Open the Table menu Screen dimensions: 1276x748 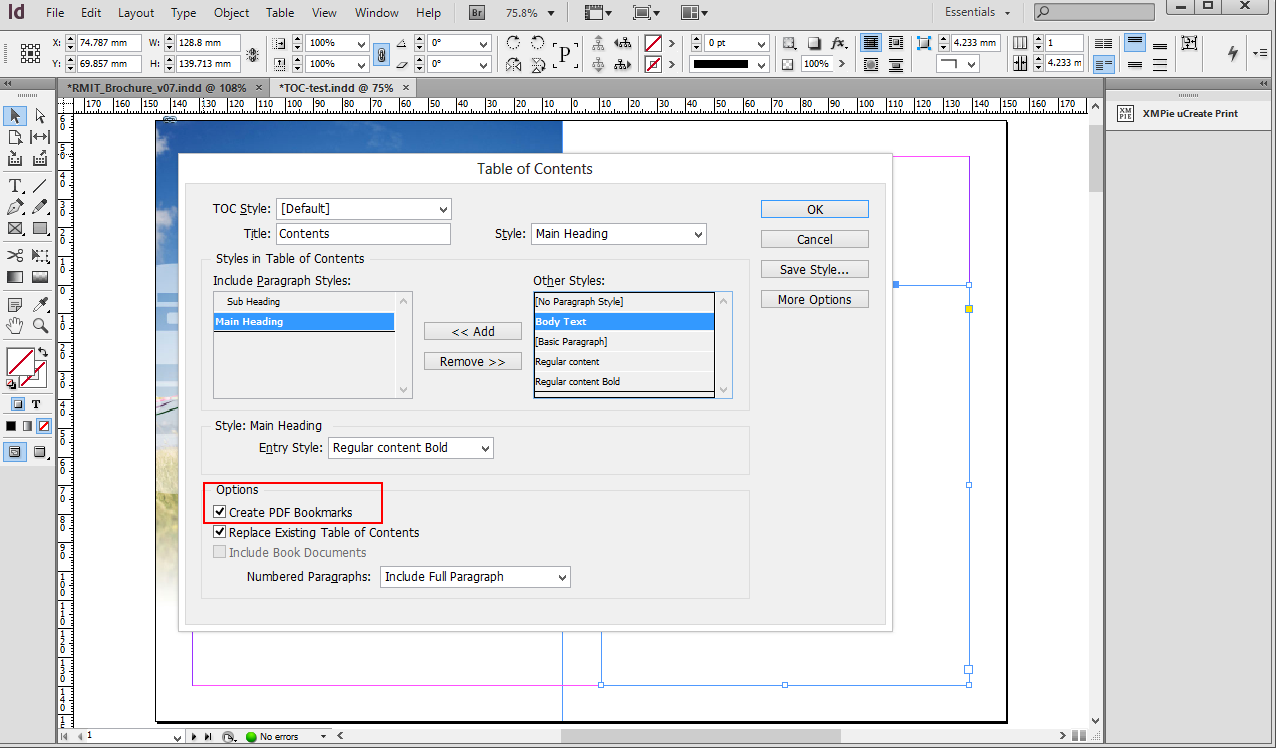pos(279,13)
